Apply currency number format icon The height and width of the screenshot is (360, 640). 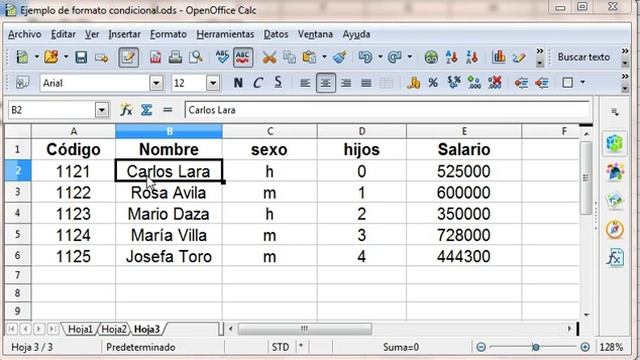pyautogui.click(x=413, y=83)
